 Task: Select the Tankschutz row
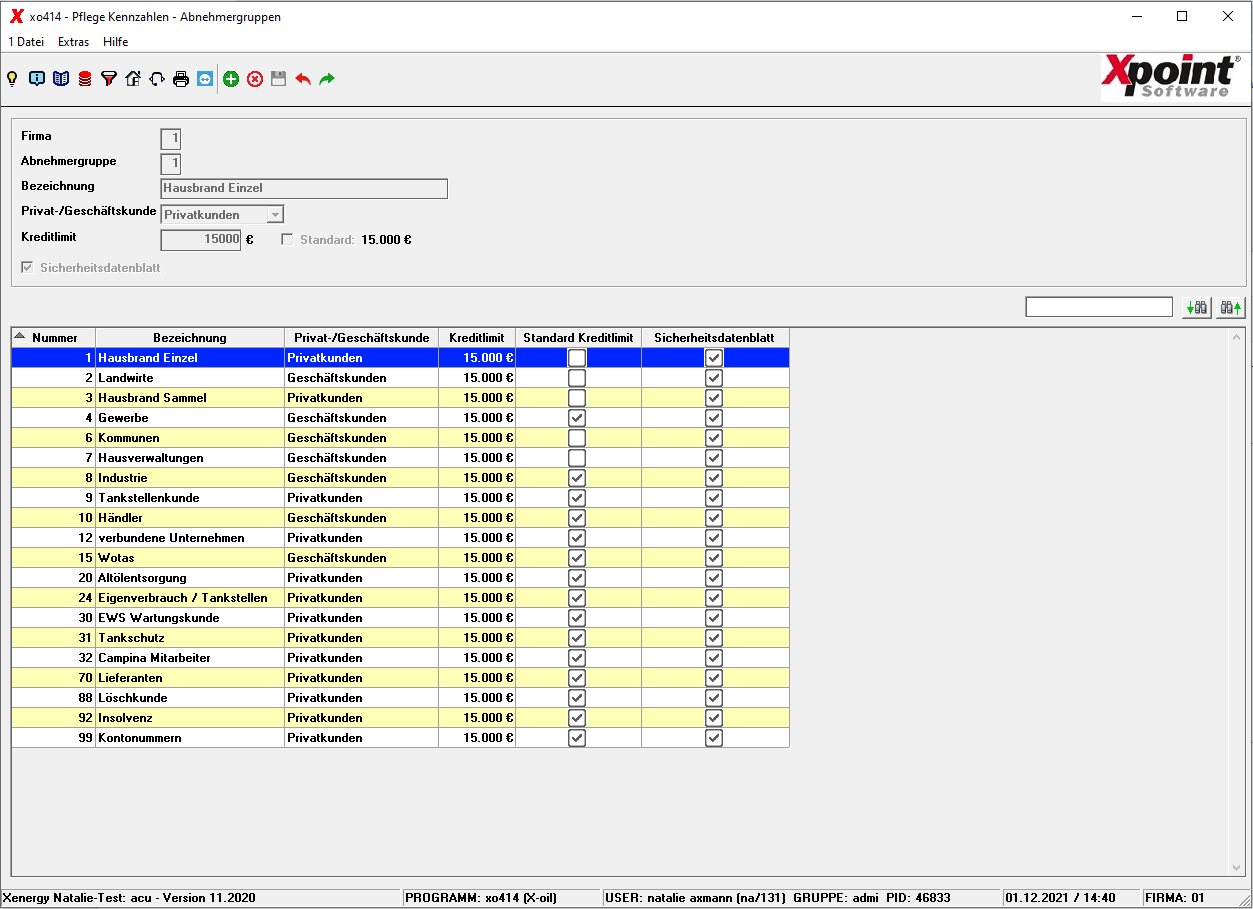pos(400,637)
